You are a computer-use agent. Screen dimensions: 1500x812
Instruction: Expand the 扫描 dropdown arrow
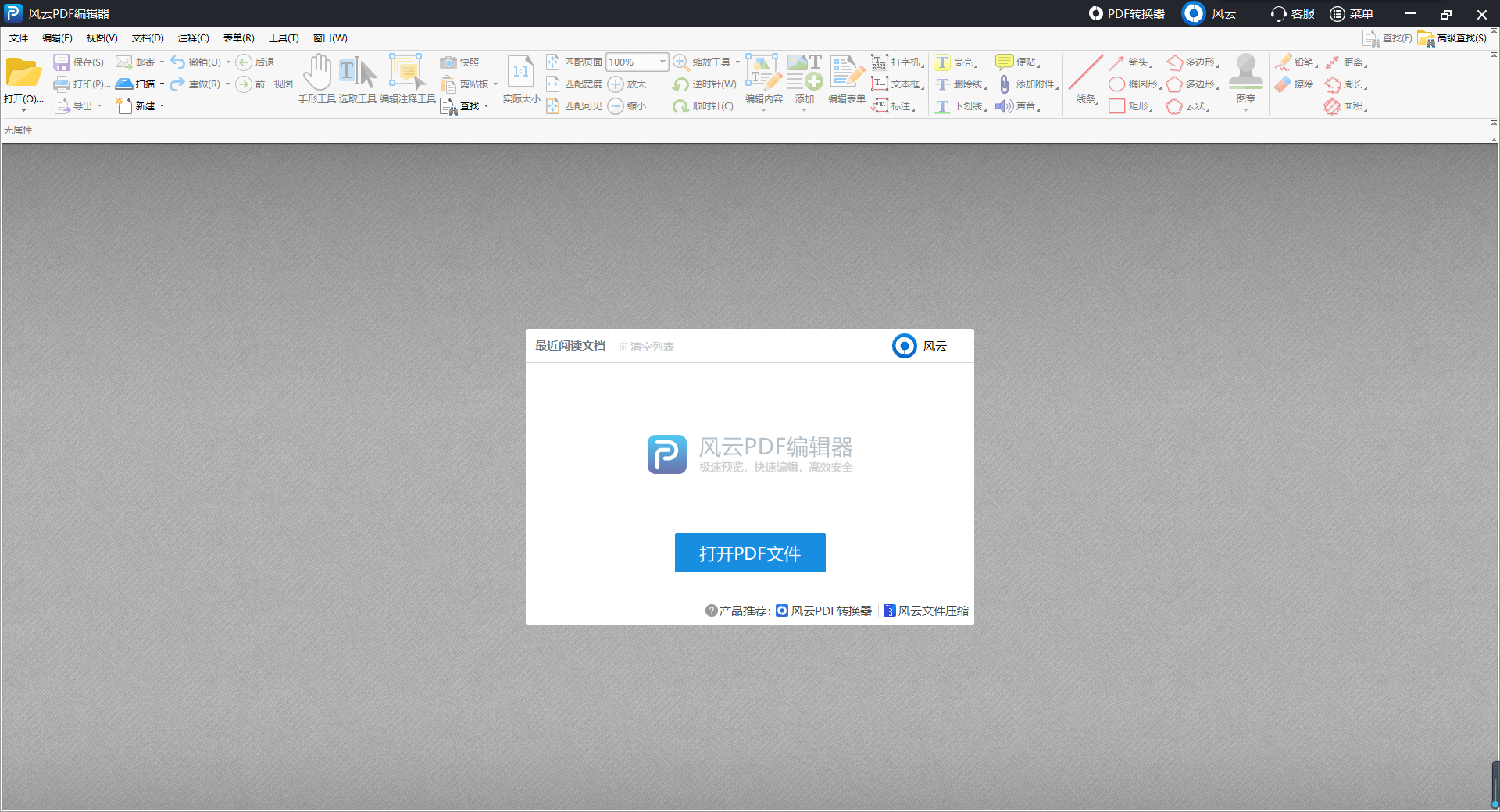(x=162, y=84)
